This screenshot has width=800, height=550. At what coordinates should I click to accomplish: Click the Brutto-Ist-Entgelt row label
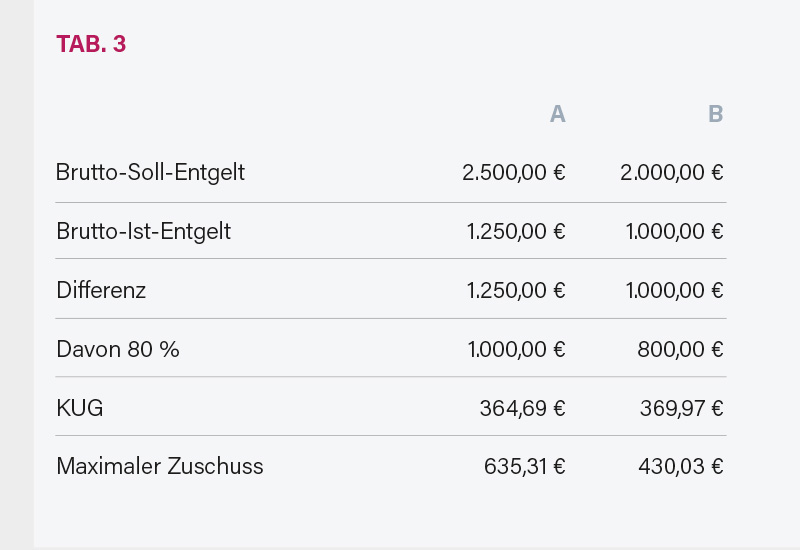[x=143, y=231]
